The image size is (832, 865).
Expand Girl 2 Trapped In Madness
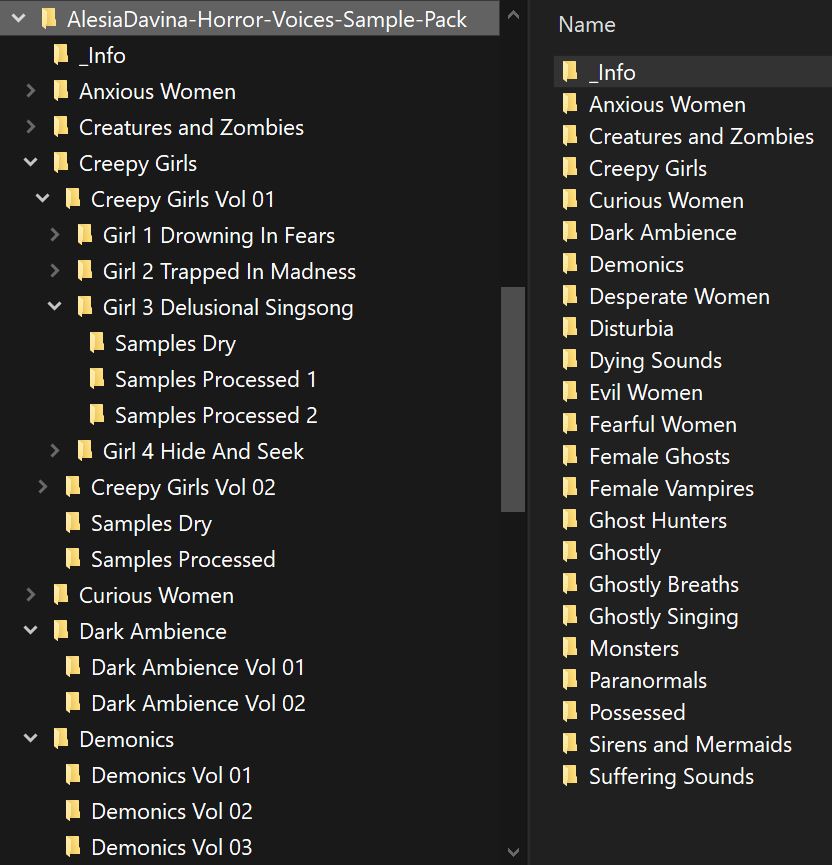[55, 270]
